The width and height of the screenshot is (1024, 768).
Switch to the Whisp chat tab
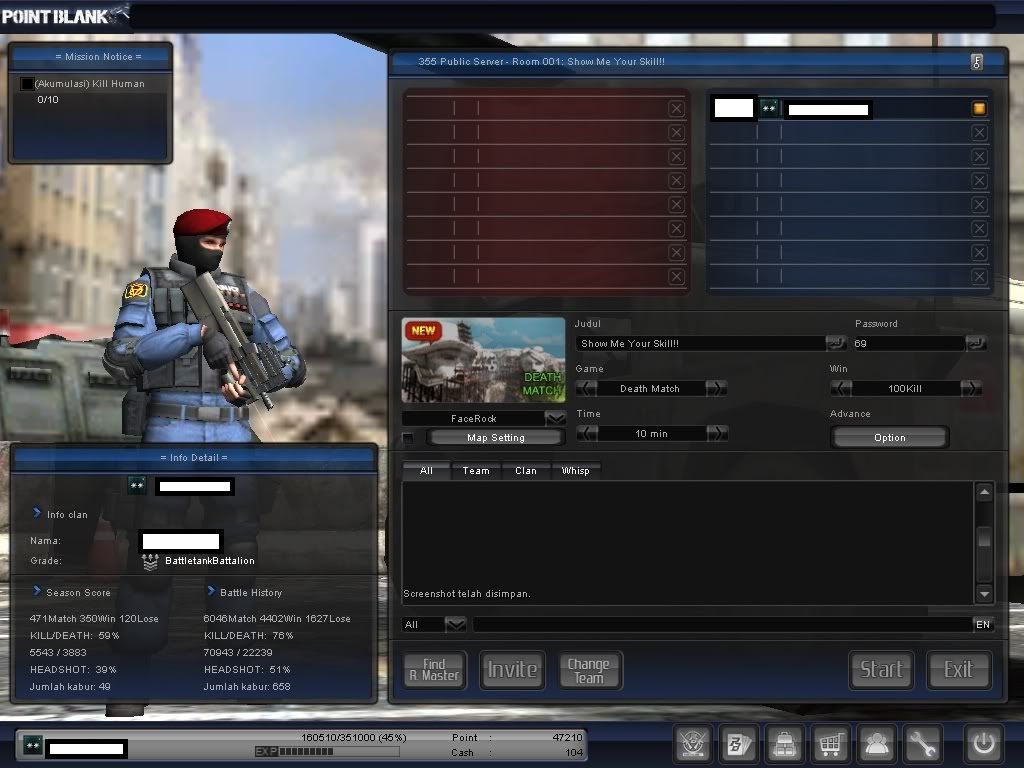(575, 471)
